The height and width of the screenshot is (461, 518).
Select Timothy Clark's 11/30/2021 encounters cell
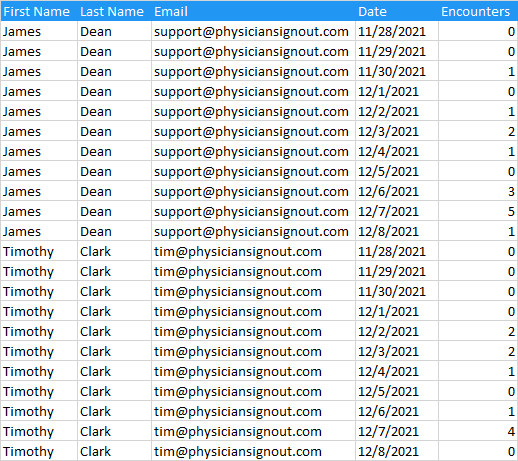point(478,292)
